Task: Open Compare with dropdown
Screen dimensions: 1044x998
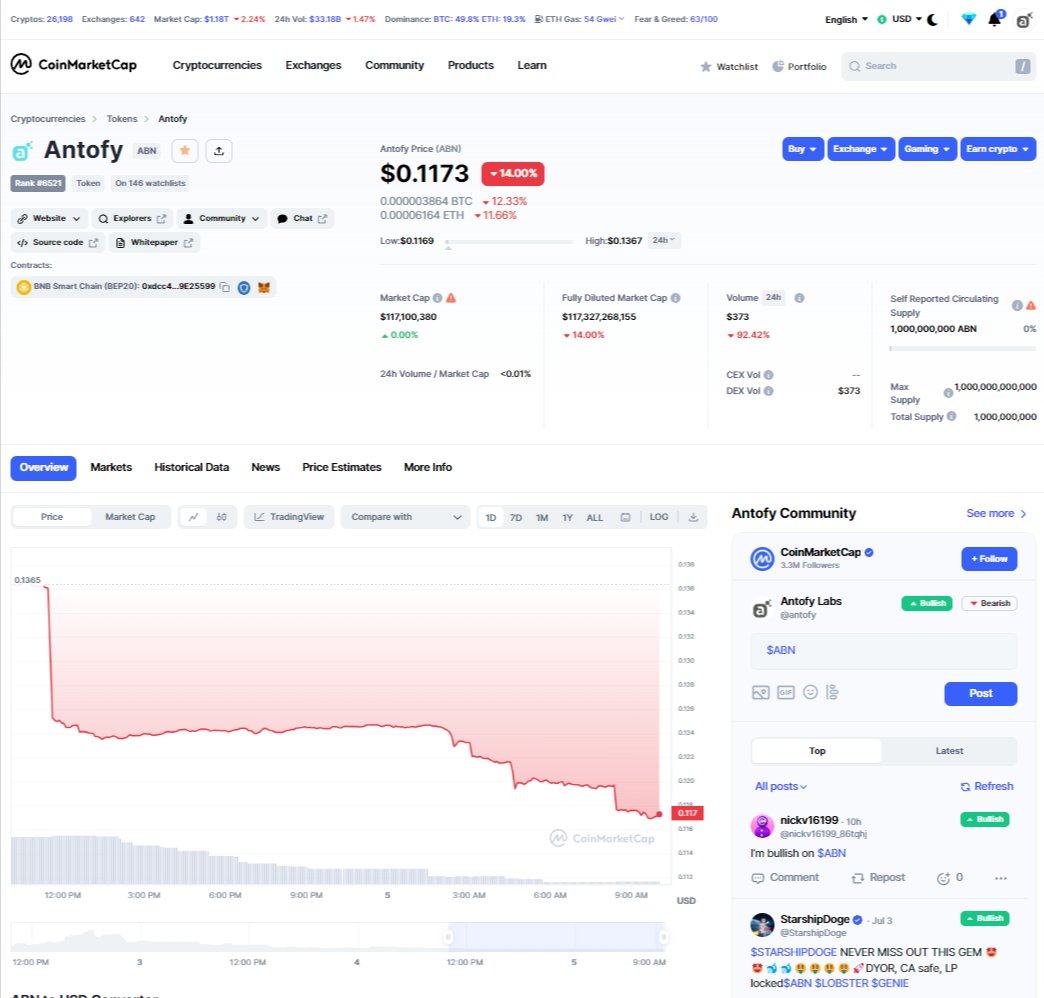Action: [x=405, y=517]
